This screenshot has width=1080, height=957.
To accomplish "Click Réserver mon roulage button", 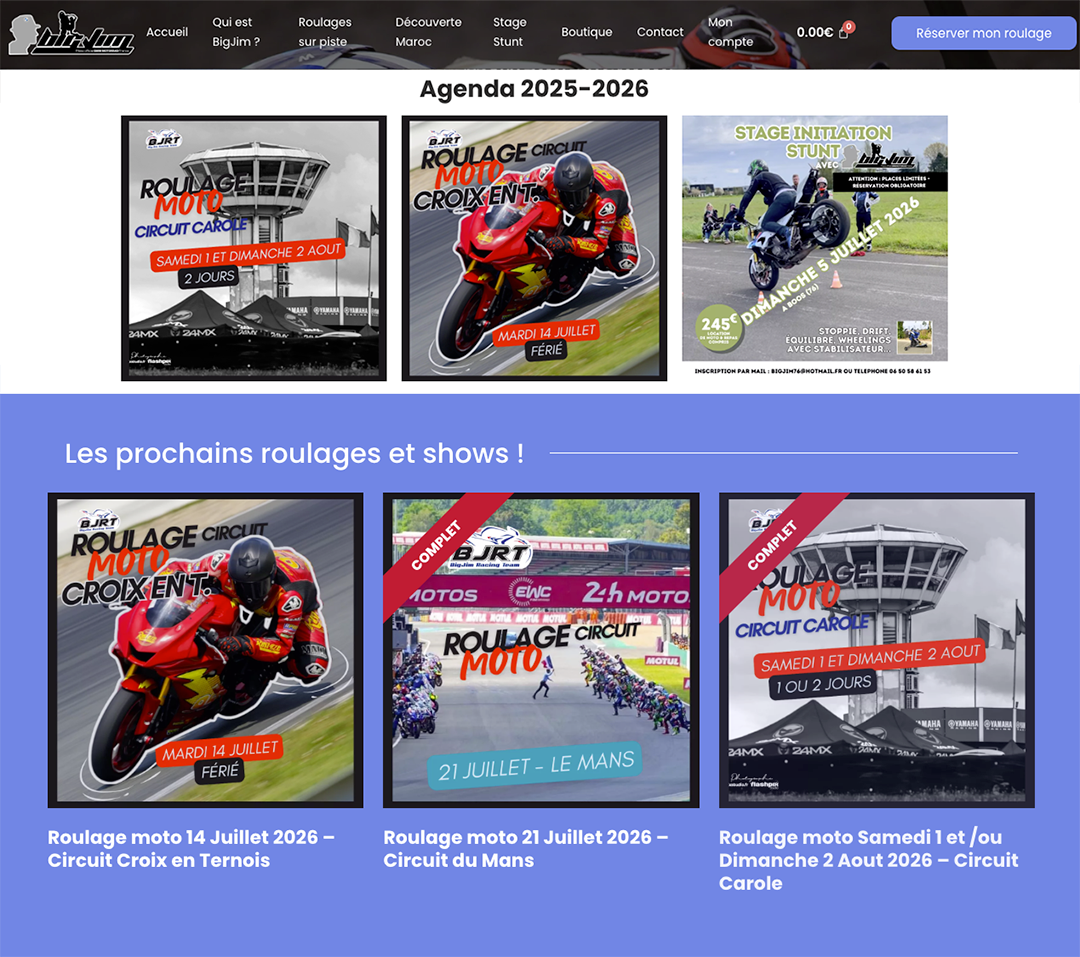I will click(983, 33).
